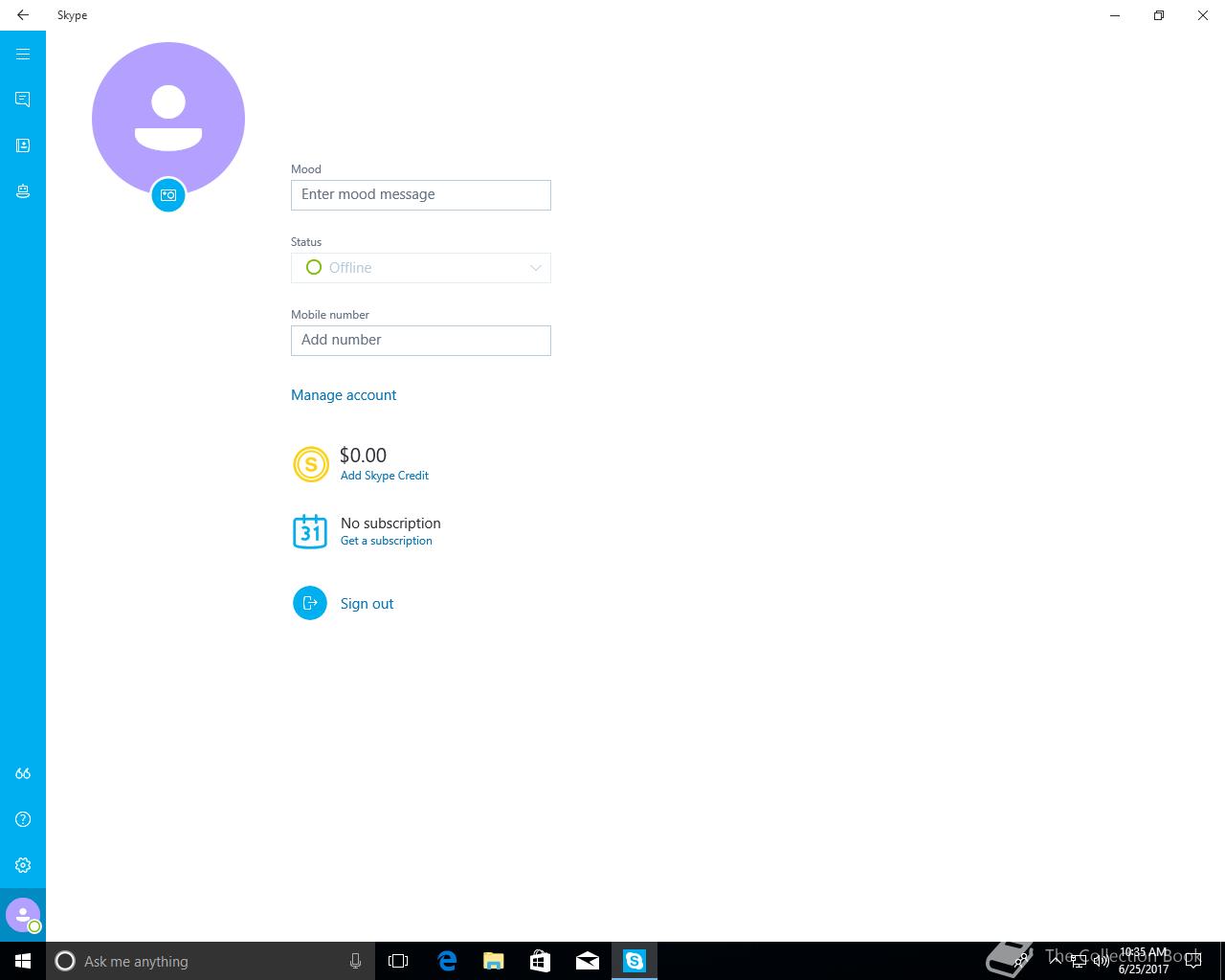The image size is (1225, 980).
Task: Close the Skype window
Action: (x=1203, y=15)
